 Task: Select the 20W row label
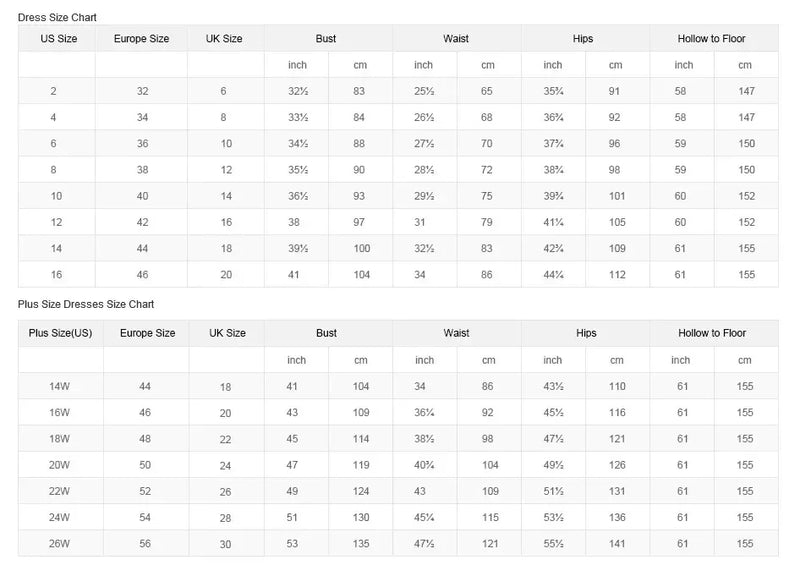(60, 464)
